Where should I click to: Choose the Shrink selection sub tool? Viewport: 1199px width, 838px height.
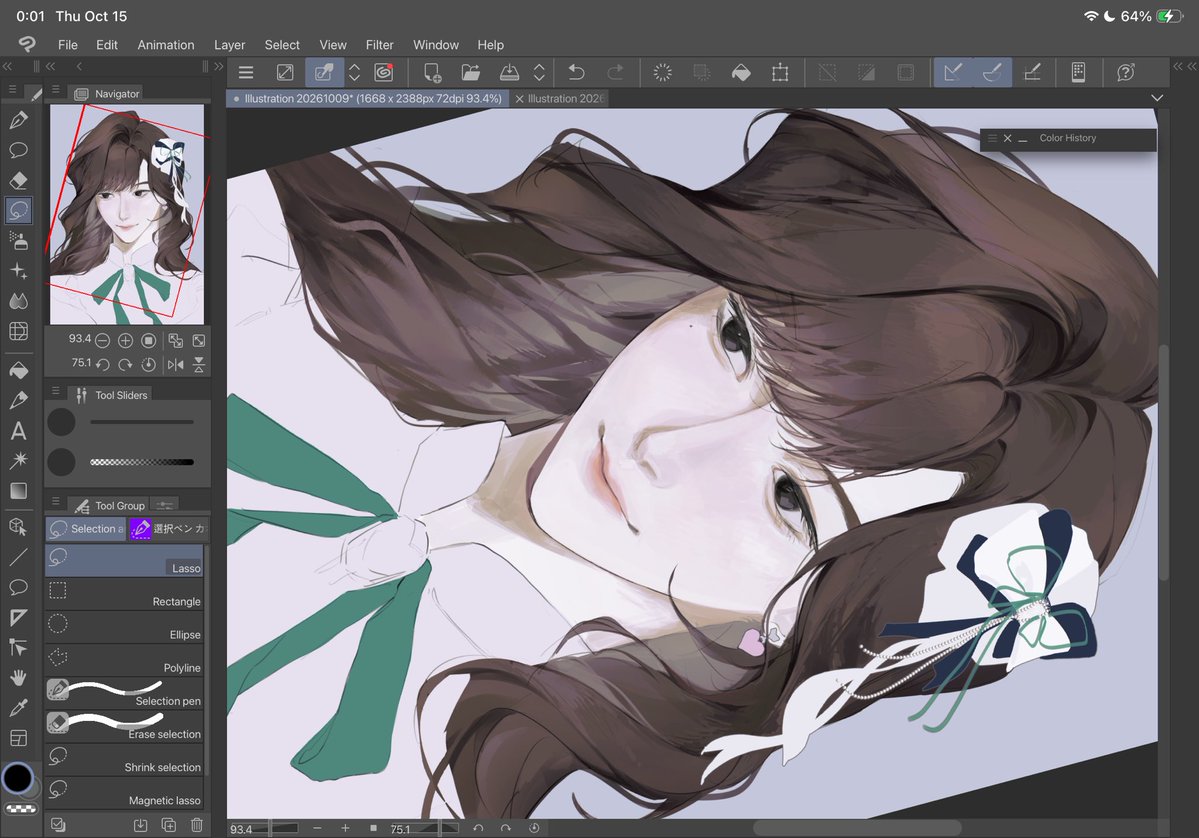pos(124,759)
